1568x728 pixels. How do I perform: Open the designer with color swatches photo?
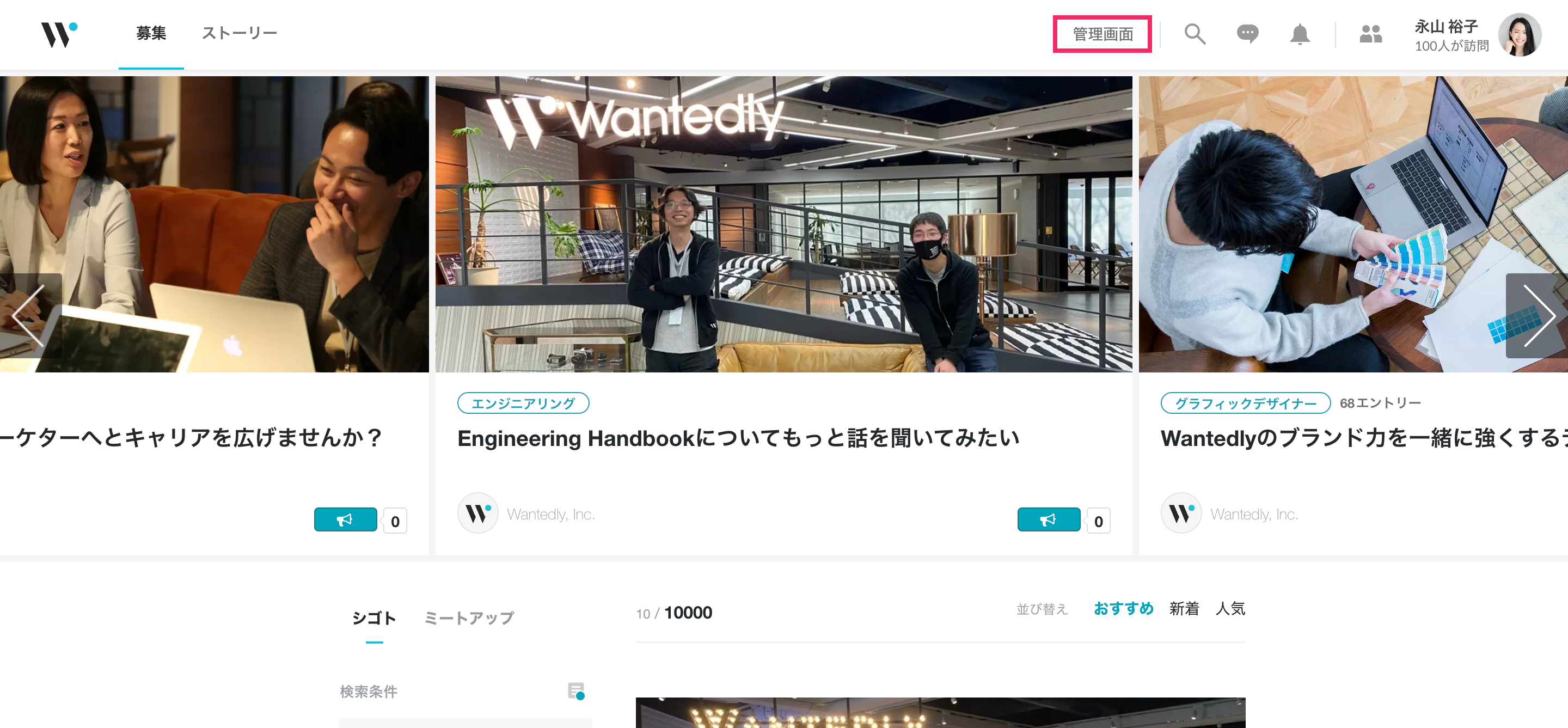[1353, 224]
